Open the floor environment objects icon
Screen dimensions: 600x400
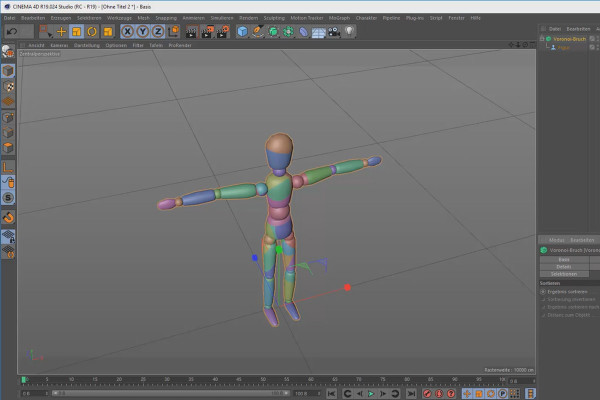pyautogui.click(x=318, y=32)
